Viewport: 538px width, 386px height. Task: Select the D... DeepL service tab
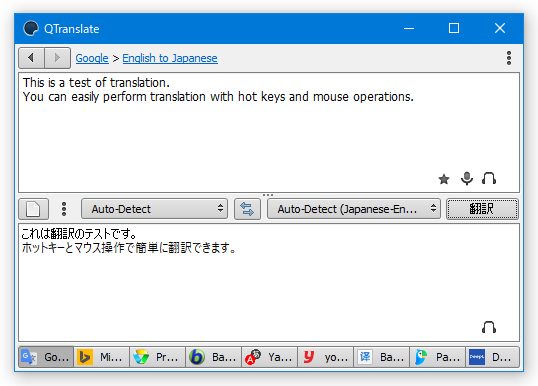[x=492, y=357]
